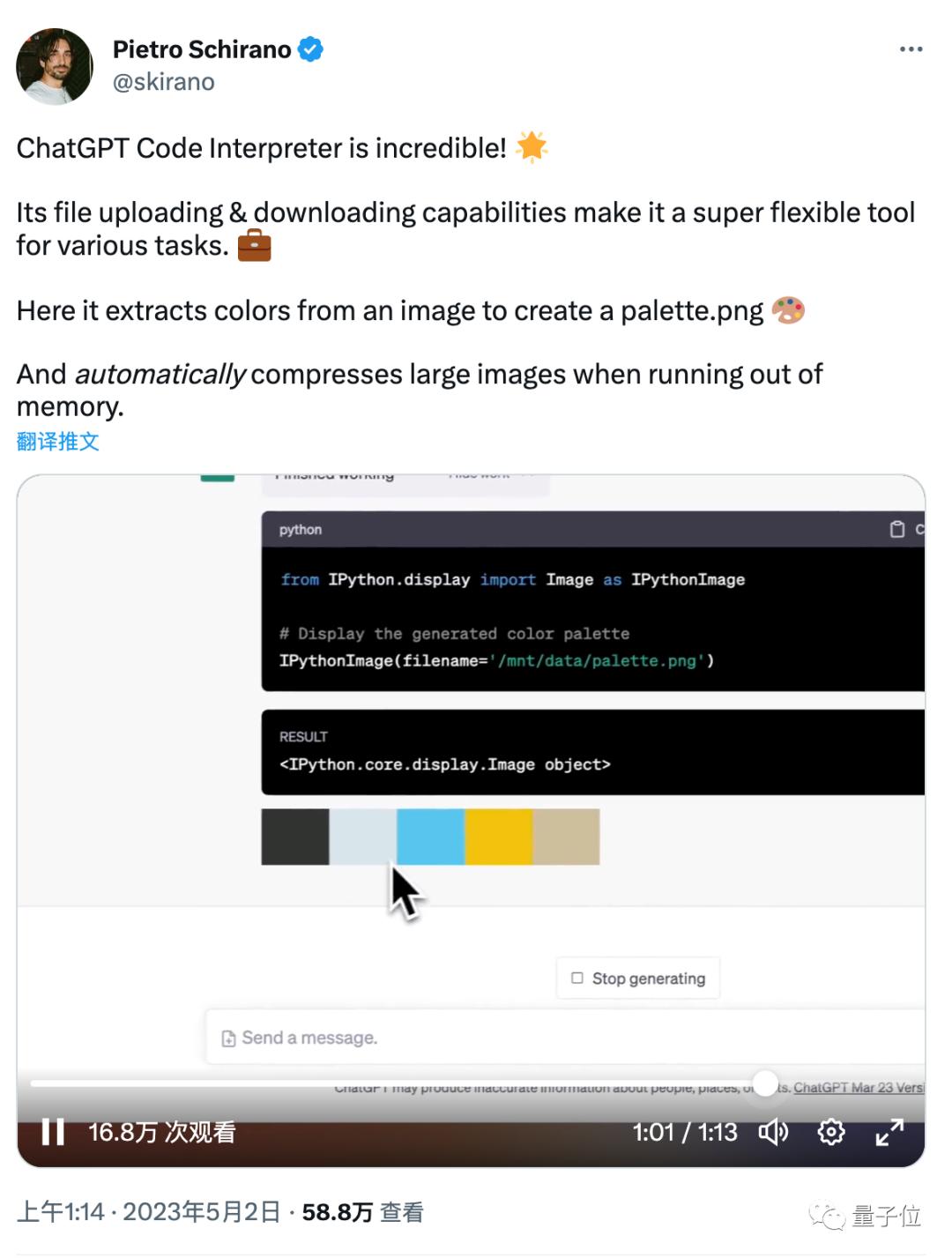
Task: Click Pietro Schirano's profile avatar
Action: click(x=55, y=66)
